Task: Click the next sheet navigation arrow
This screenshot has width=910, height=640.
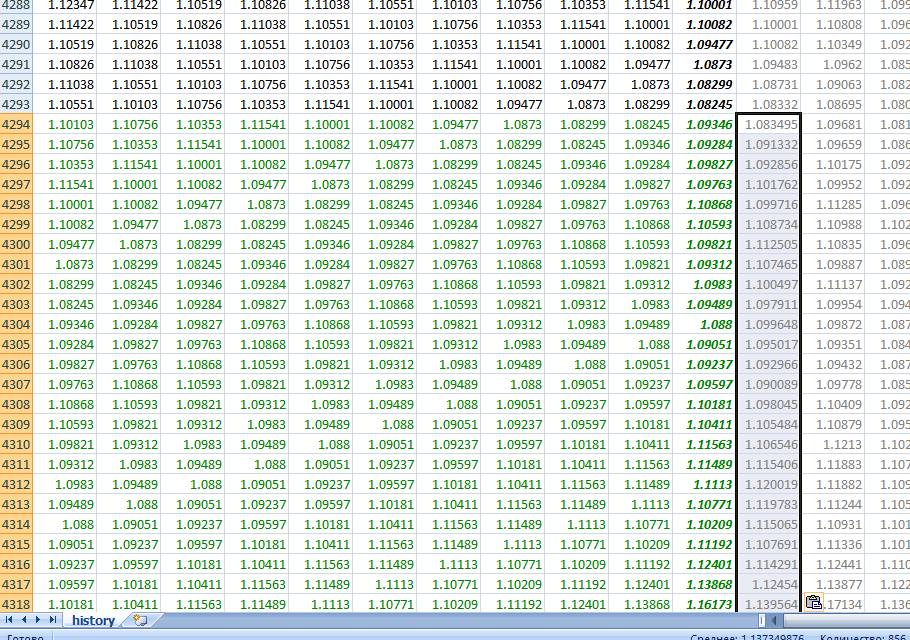Action: [x=40, y=621]
